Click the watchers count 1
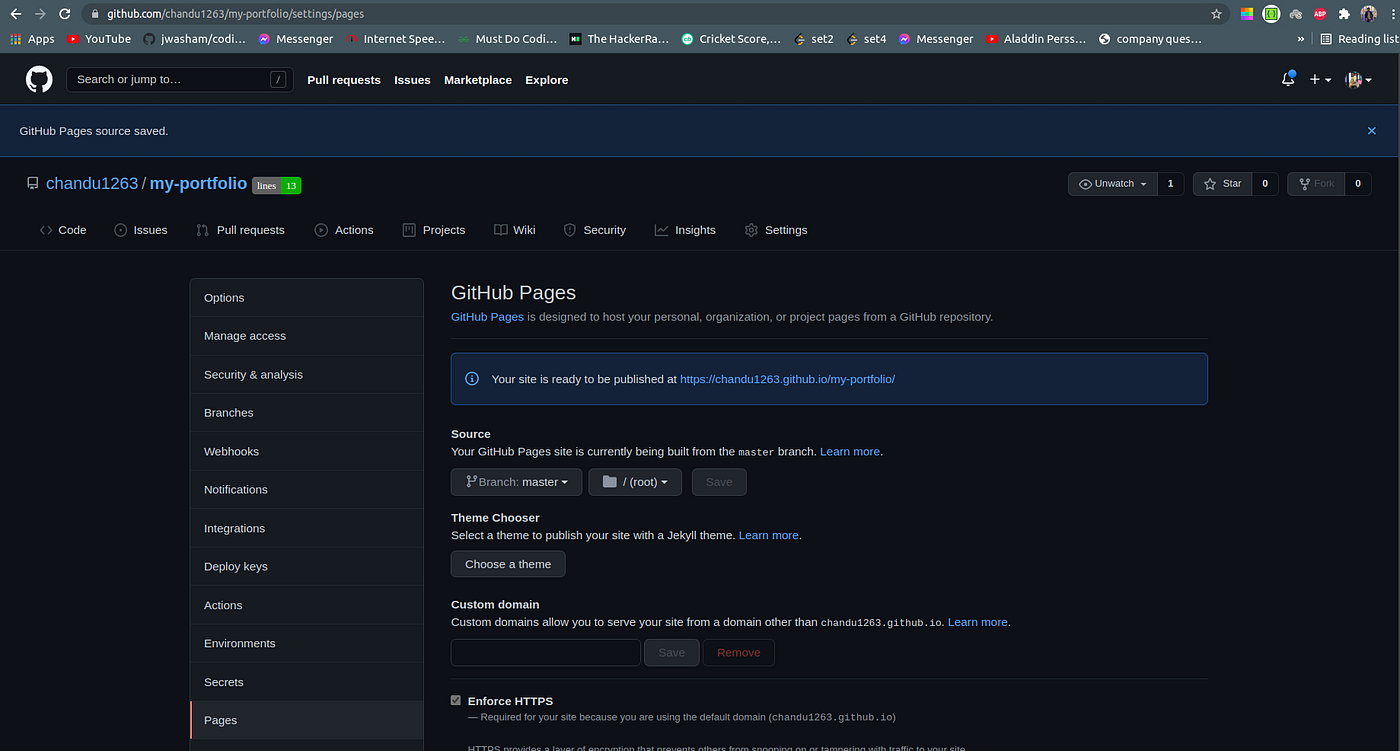Viewport: 1400px width, 751px height. coord(1171,184)
